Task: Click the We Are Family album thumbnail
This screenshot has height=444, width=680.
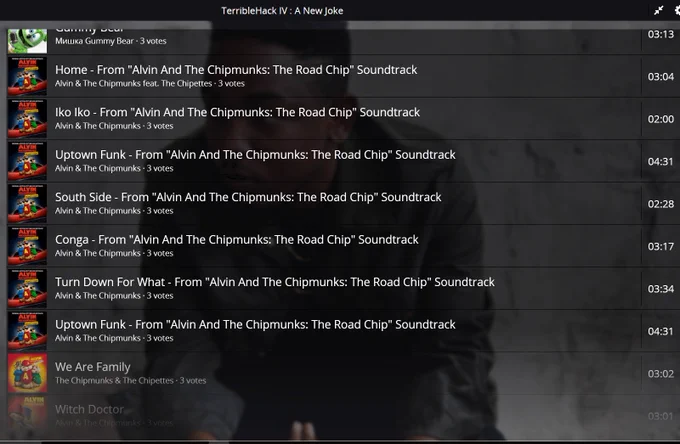Action: [x=27, y=373]
